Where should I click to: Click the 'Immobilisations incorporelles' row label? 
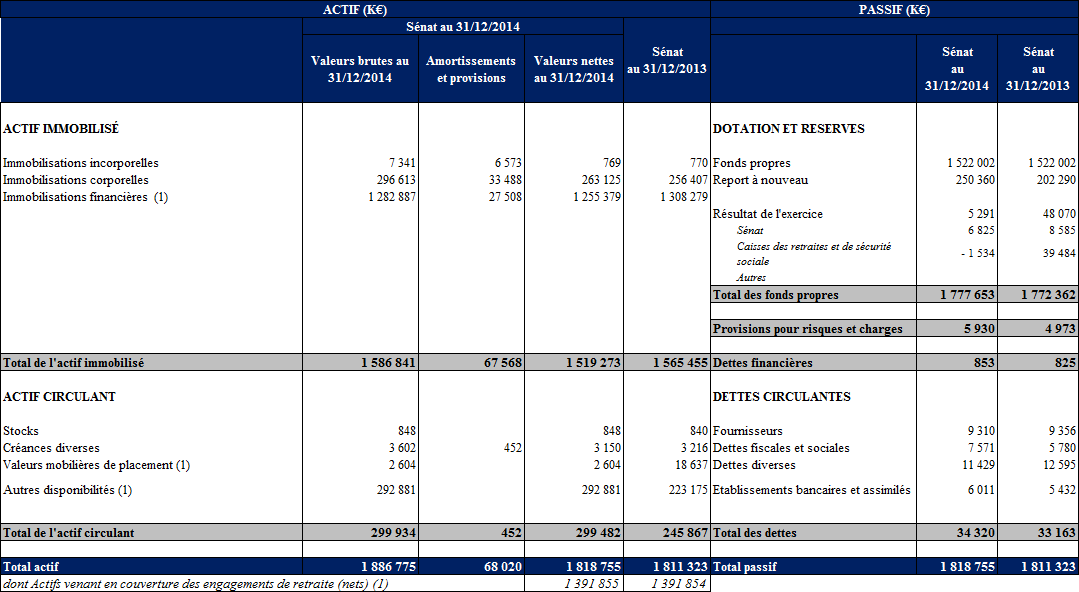81,163
